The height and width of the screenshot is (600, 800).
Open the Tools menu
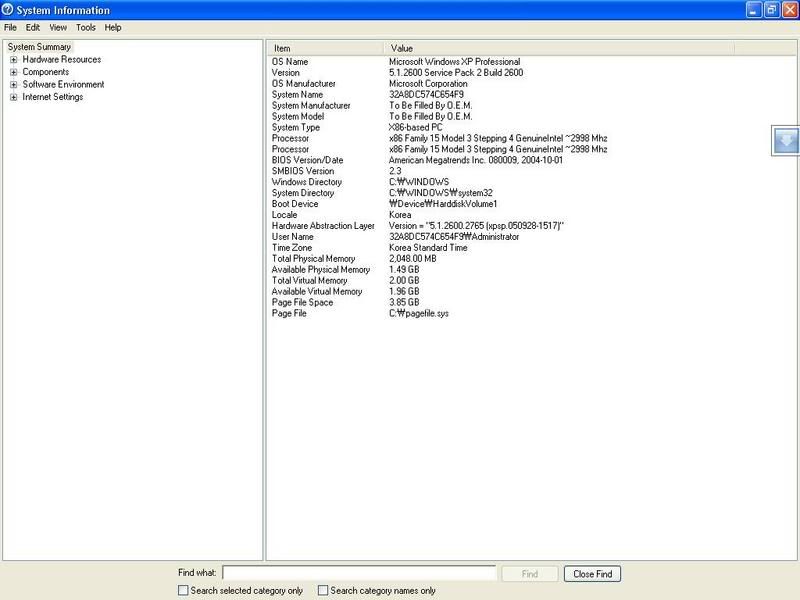point(86,28)
